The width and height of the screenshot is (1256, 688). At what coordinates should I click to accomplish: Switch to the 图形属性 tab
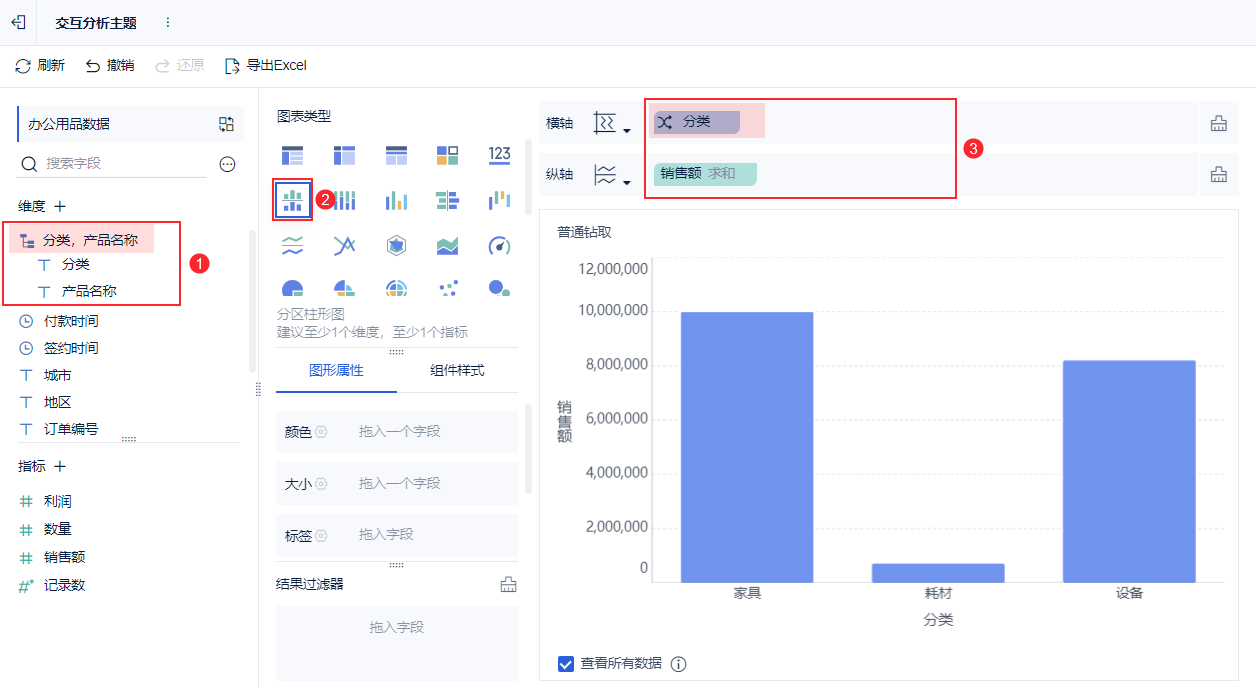pyautogui.click(x=336, y=370)
